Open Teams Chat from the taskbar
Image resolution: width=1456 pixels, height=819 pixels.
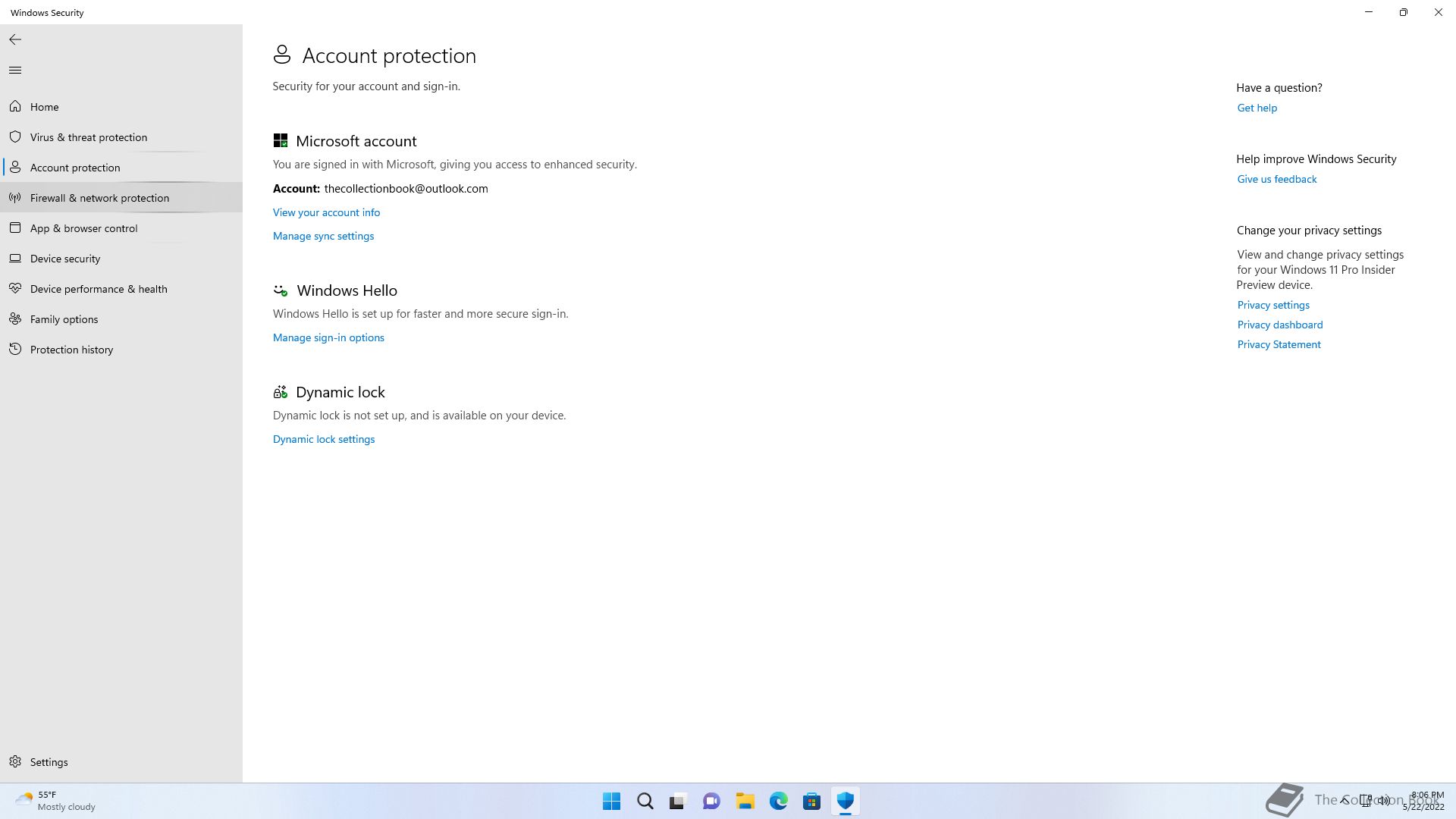[711, 801]
